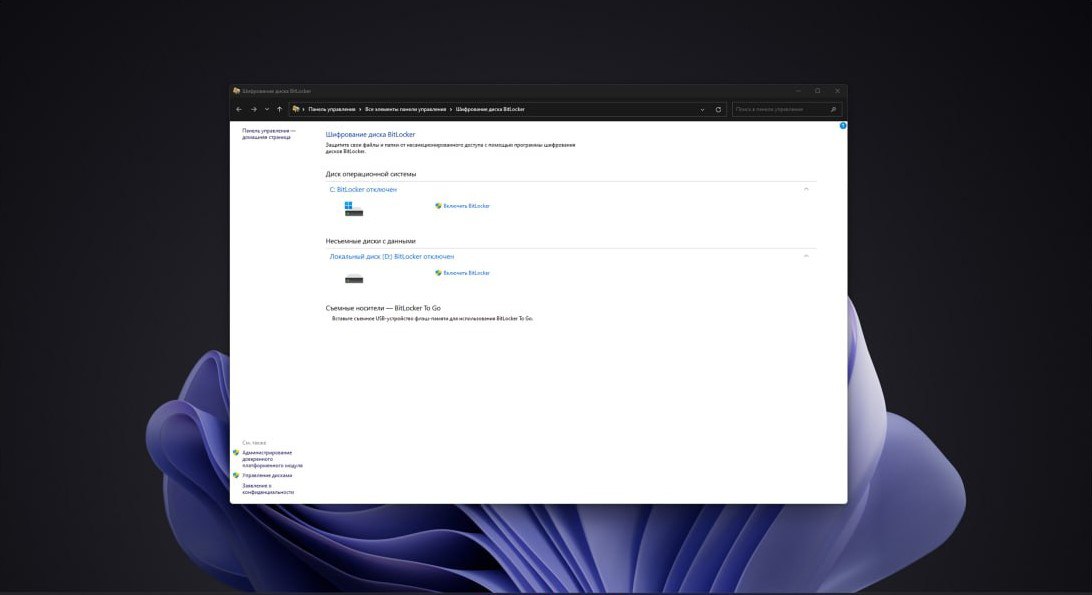1092x595 pixels.
Task: Expand the address bar history dropdown
Action: (702, 109)
